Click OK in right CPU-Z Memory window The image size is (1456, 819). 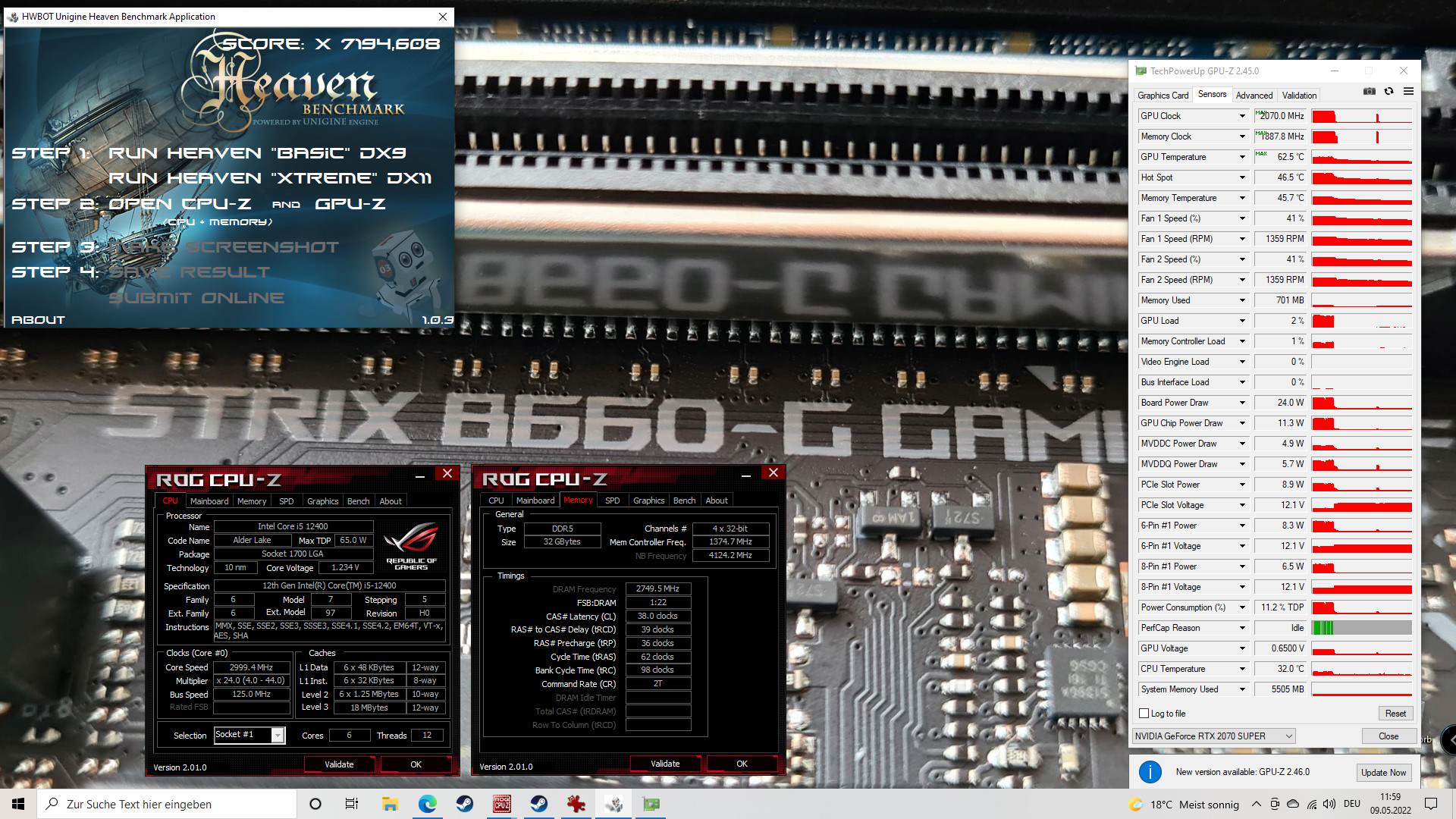tap(742, 764)
